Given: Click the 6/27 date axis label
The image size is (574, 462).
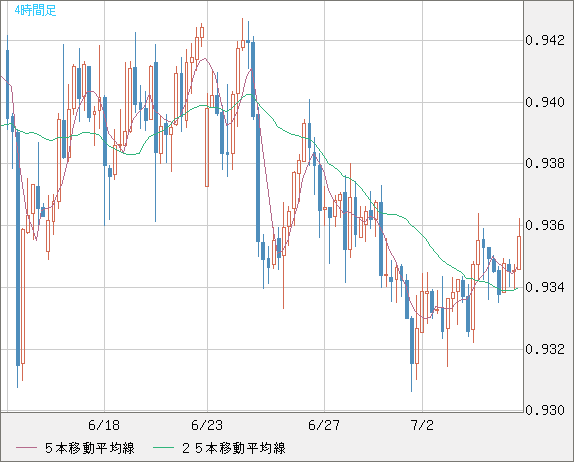Looking at the screenshot, I should tap(324, 425).
